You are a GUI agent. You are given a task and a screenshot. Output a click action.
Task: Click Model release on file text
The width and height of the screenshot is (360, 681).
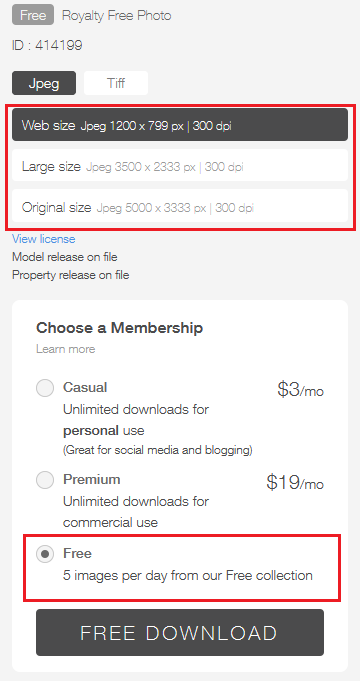click(65, 257)
